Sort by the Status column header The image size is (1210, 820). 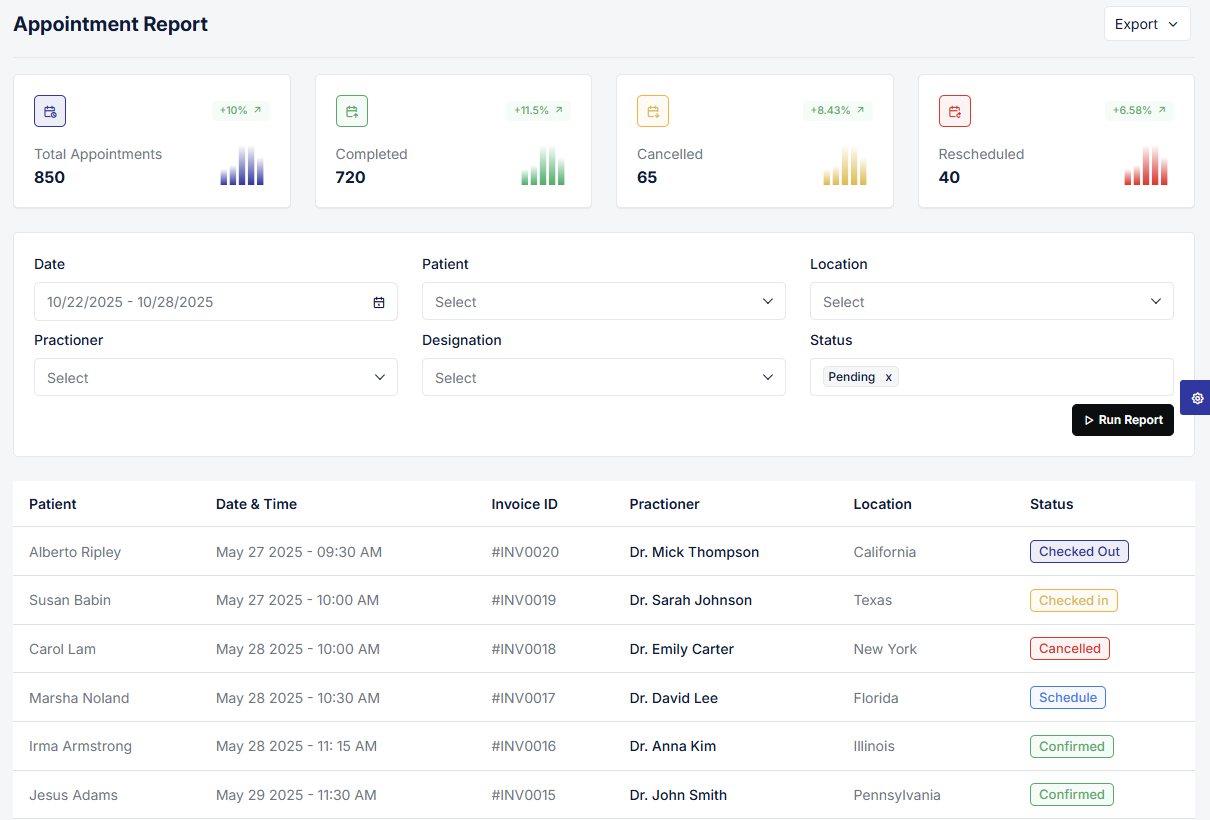click(x=1052, y=504)
